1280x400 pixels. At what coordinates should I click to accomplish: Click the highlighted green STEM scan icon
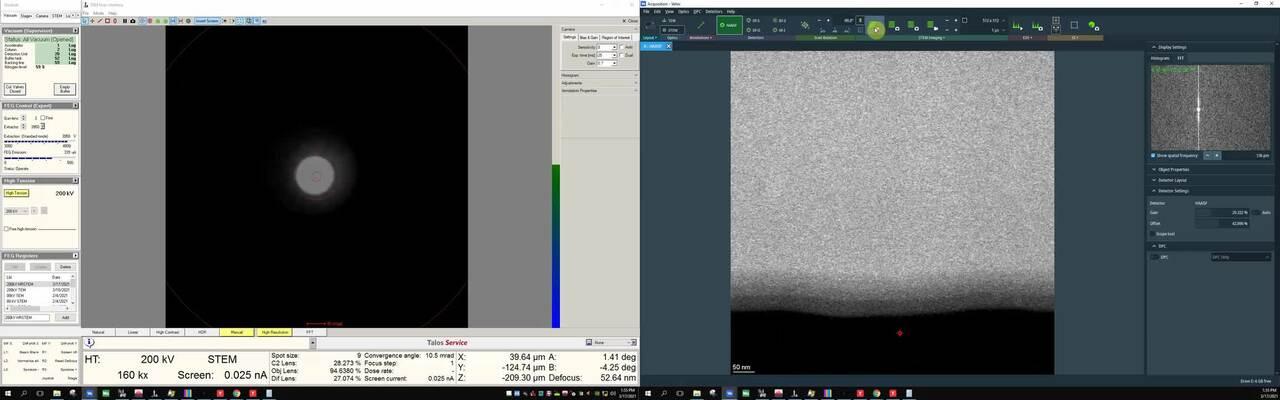[x=876, y=27]
